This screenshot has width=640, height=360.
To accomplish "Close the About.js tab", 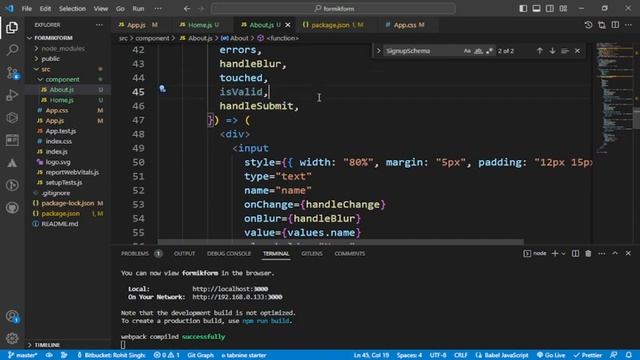I will [x=288, y=25].
